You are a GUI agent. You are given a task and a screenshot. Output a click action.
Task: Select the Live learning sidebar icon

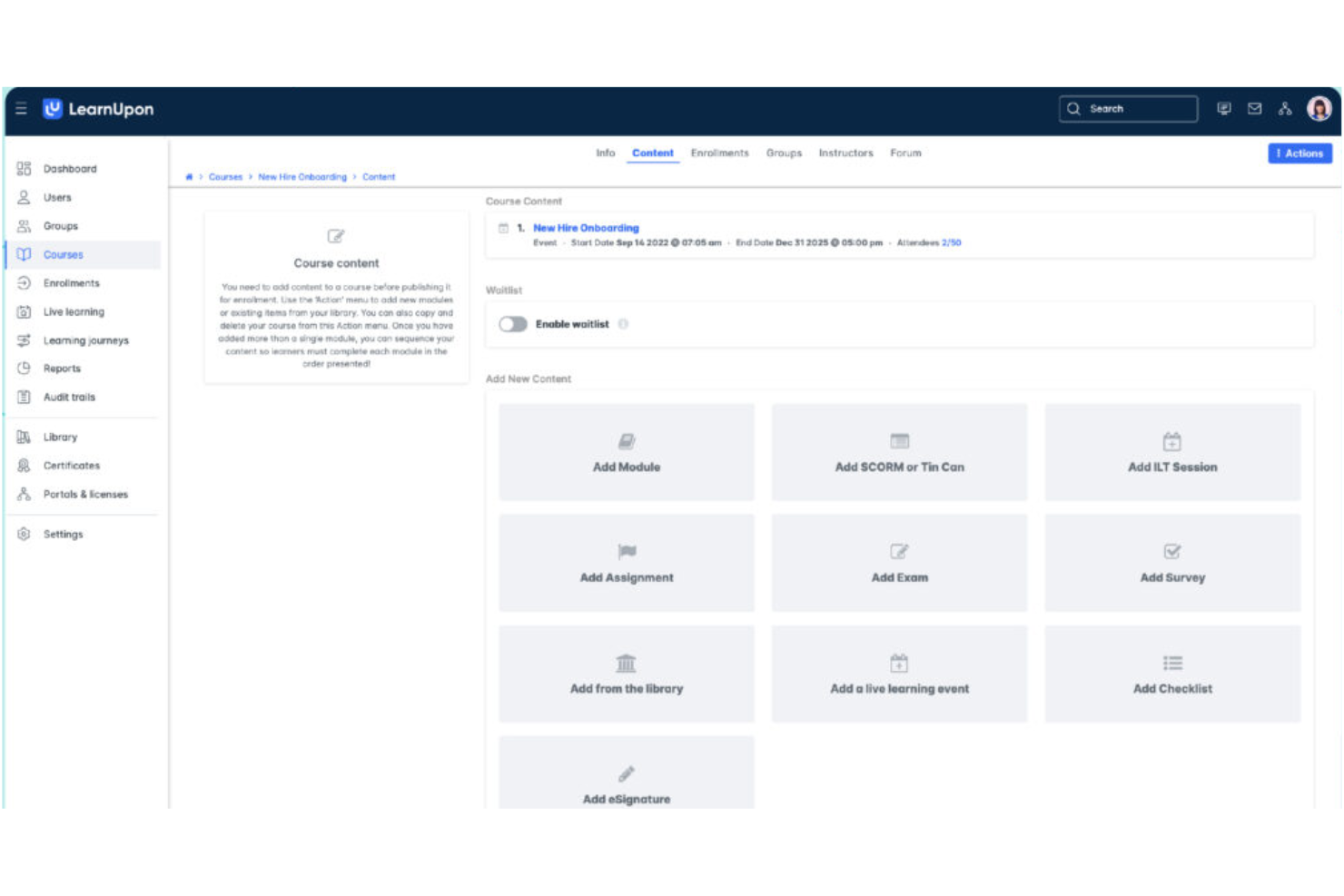click(x=23, y=311)
